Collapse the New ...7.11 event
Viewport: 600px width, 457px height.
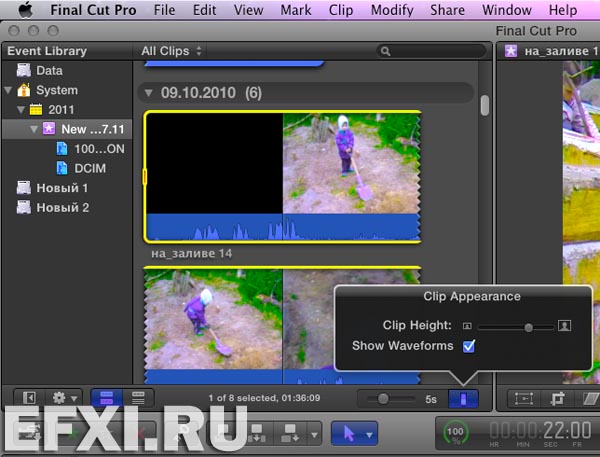pos(34,129)
